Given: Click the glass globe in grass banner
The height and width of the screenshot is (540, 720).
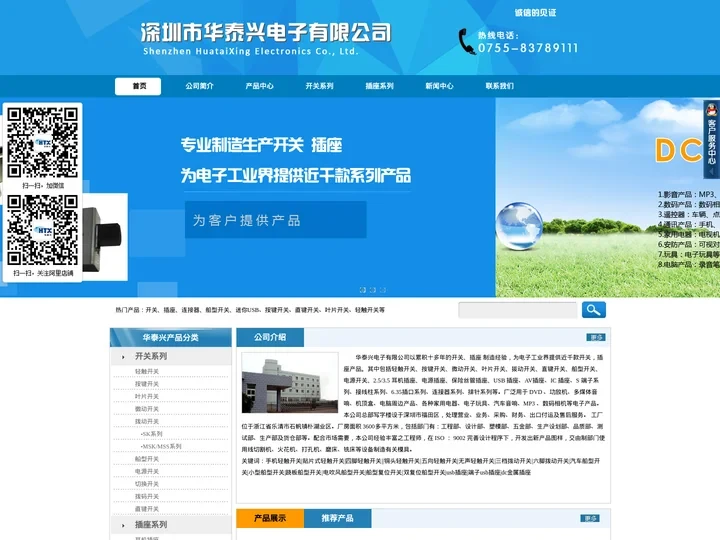Looking at the screenshot, I should (x=519, y=226).
